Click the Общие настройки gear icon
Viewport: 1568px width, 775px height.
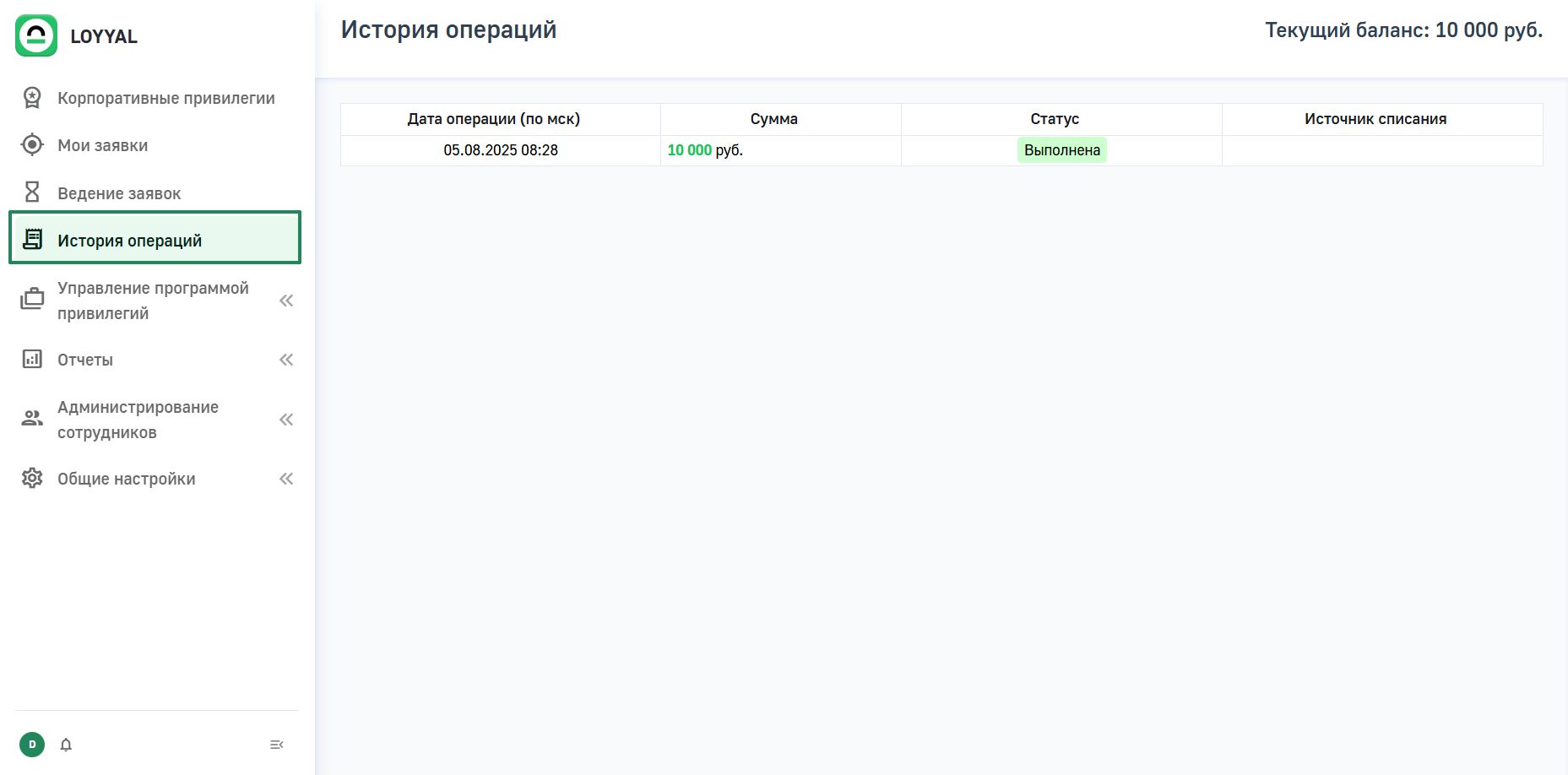tap(32, 479)
